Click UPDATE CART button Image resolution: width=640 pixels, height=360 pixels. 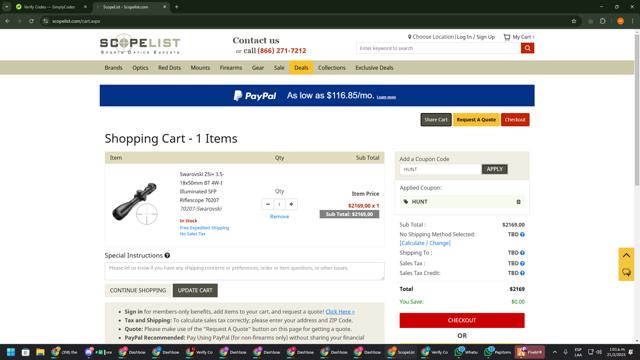pos(195,290)
